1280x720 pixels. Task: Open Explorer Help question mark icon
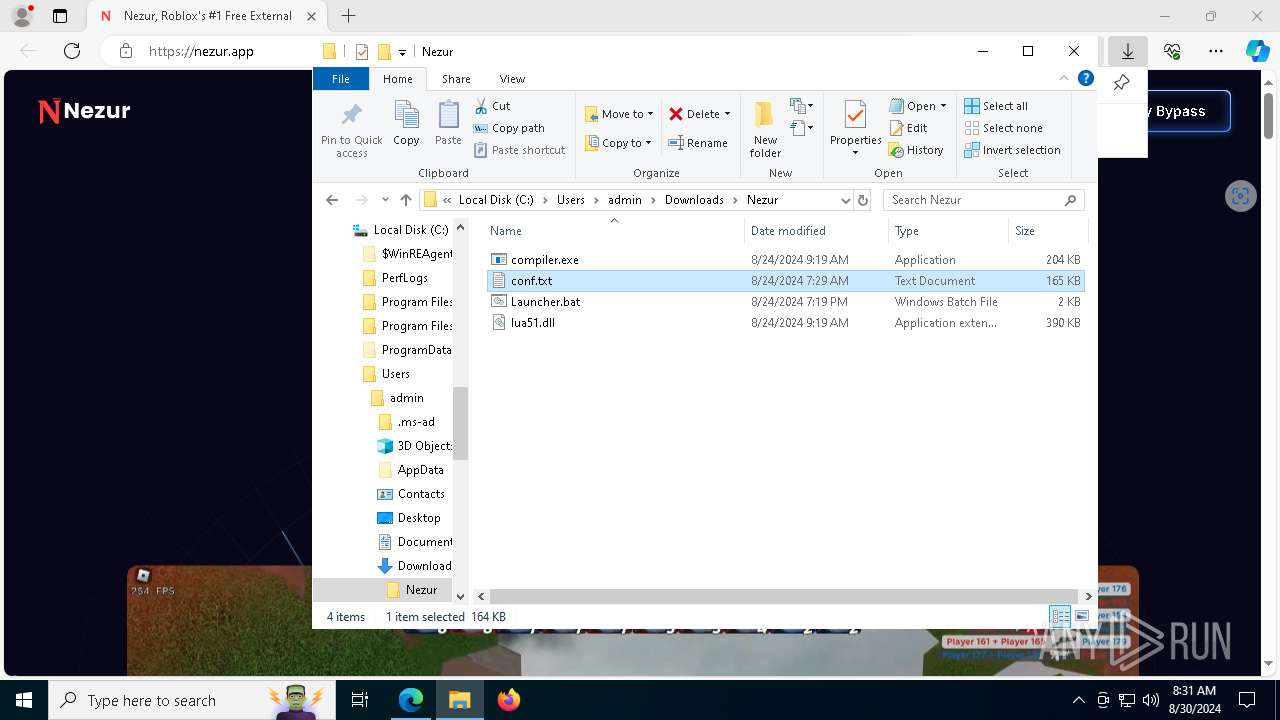(x=1085, y=79)
